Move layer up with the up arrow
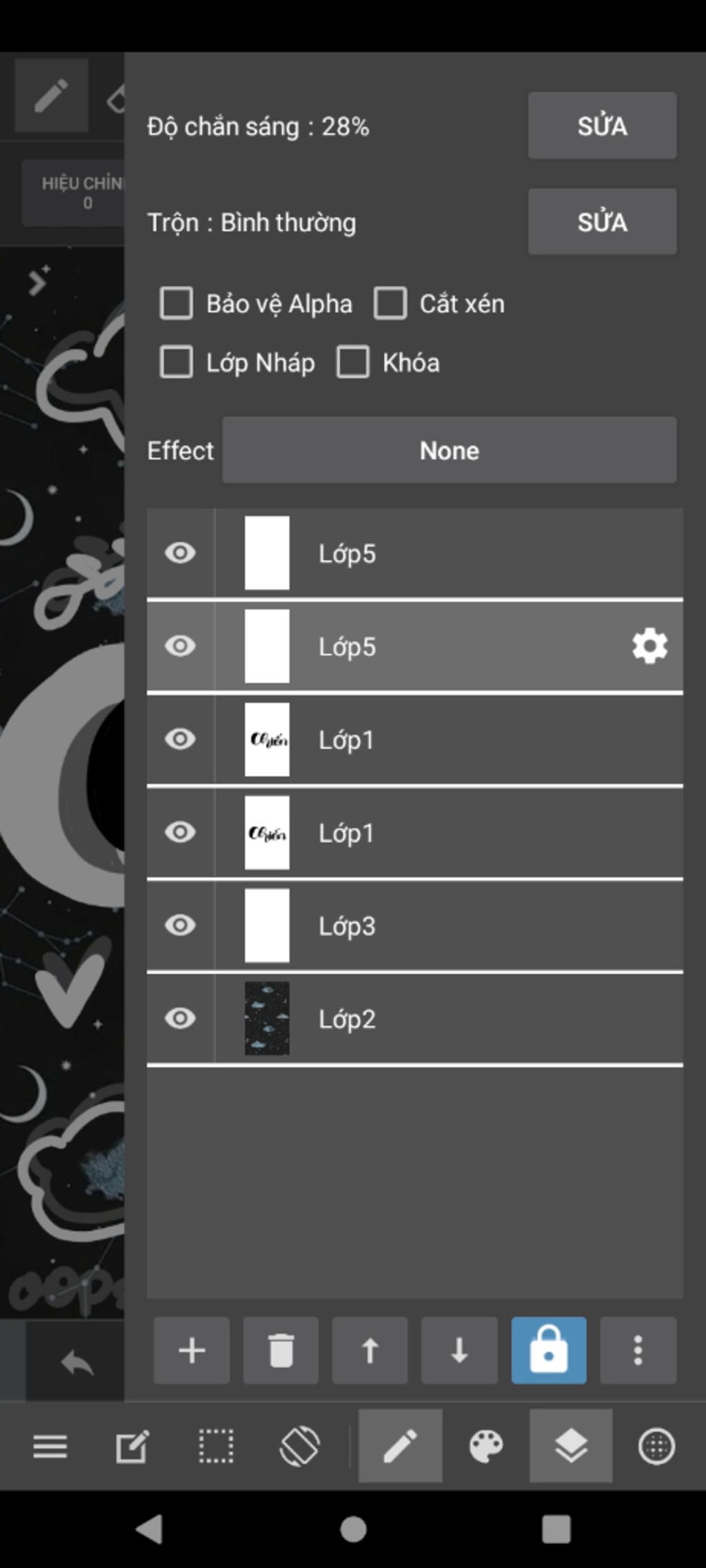Viewport: 706px width, 1568px height. [x=370, y=1350]
